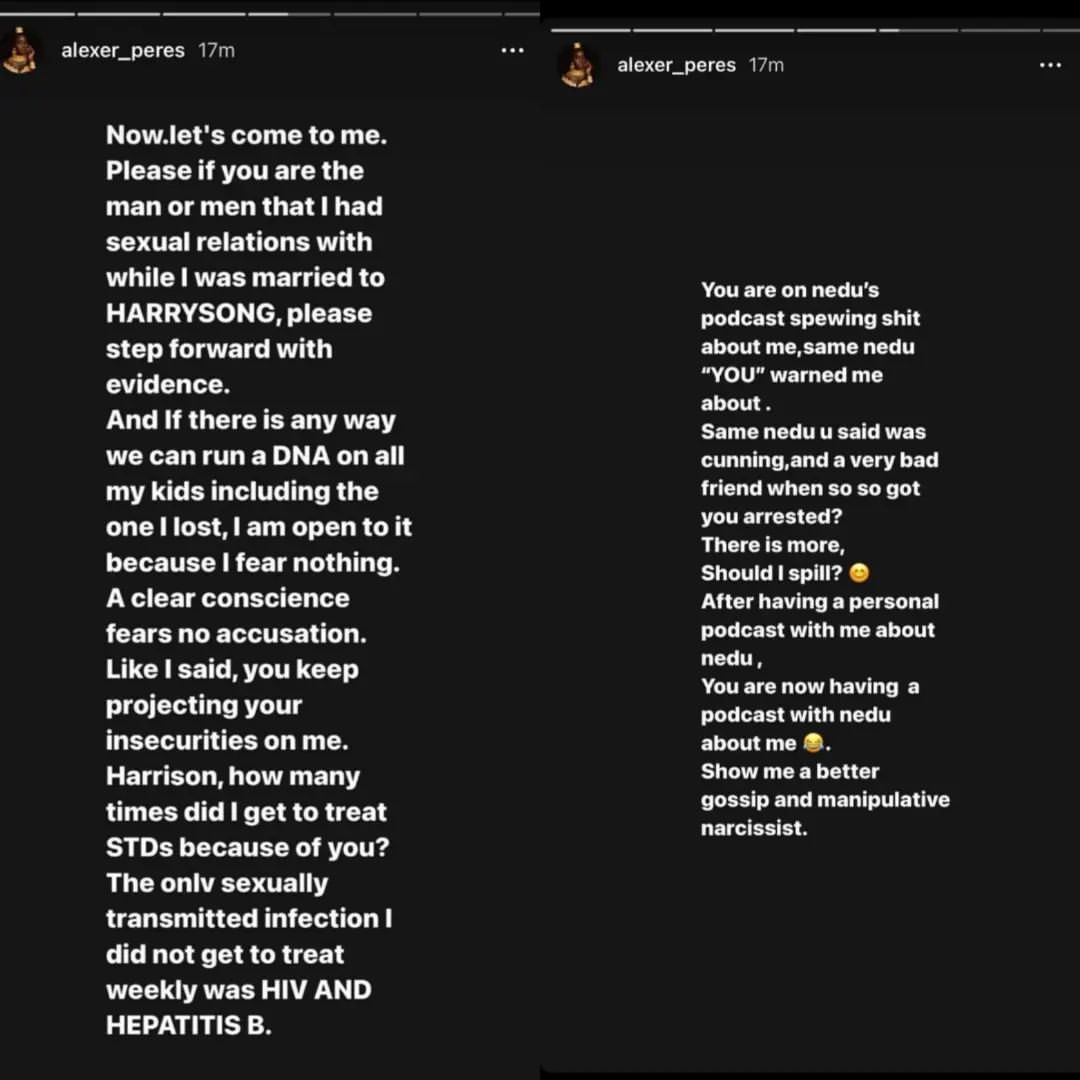The height and width of the screenshot is (1080, 1080).
Task: Jump to first progress segment of right story
Action: (590, 30)
